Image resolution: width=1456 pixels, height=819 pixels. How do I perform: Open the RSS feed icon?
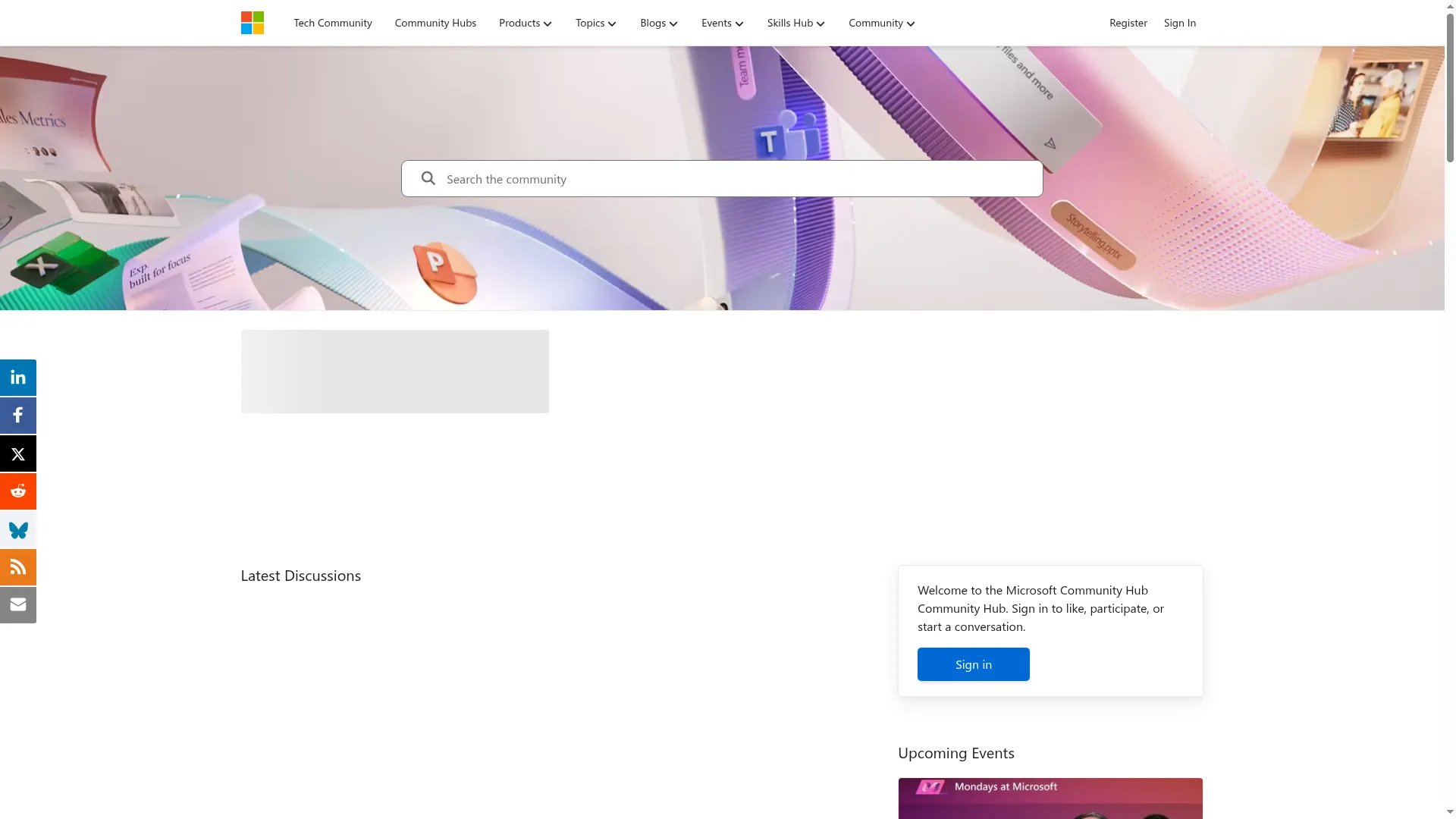click(x=18, y=567)
